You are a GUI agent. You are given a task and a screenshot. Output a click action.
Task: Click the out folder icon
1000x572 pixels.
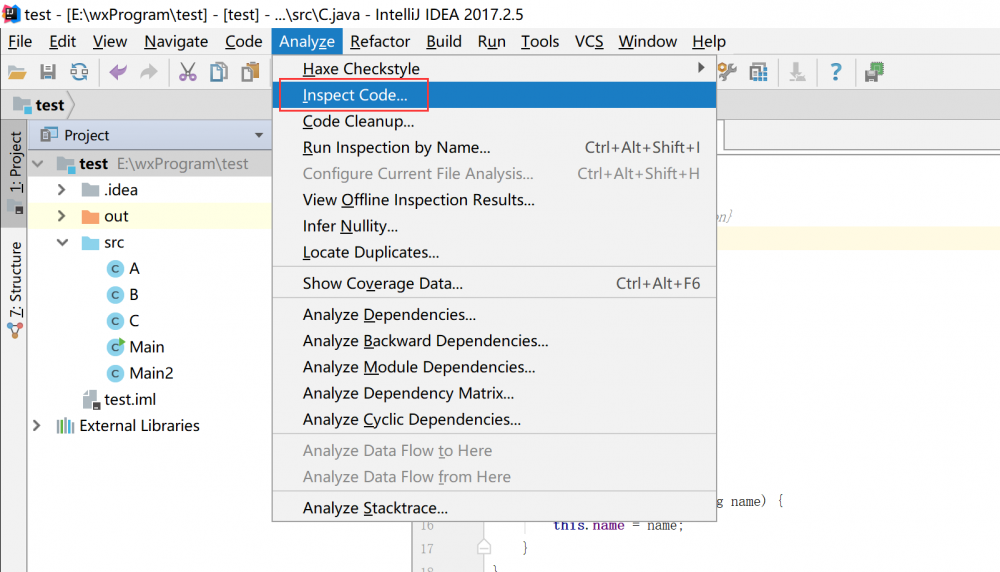(x=91, y=216)
